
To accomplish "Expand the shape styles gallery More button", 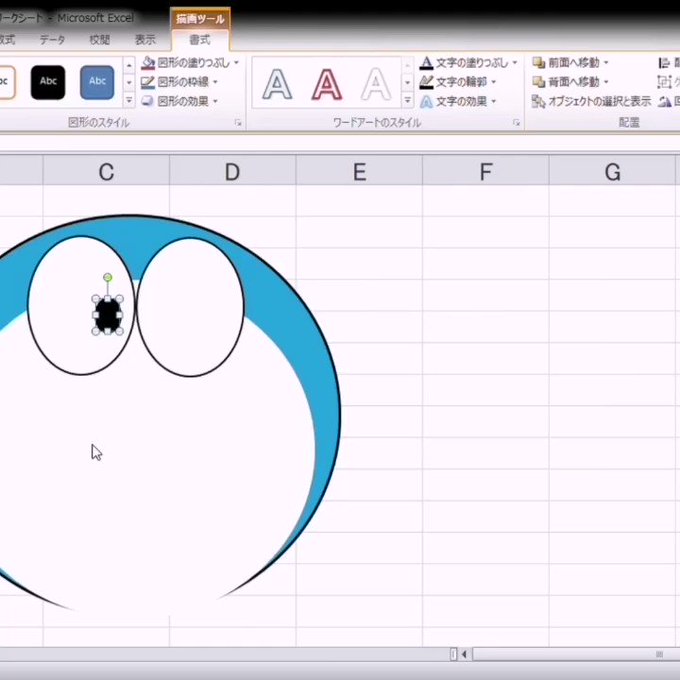I will click(129, 100).
